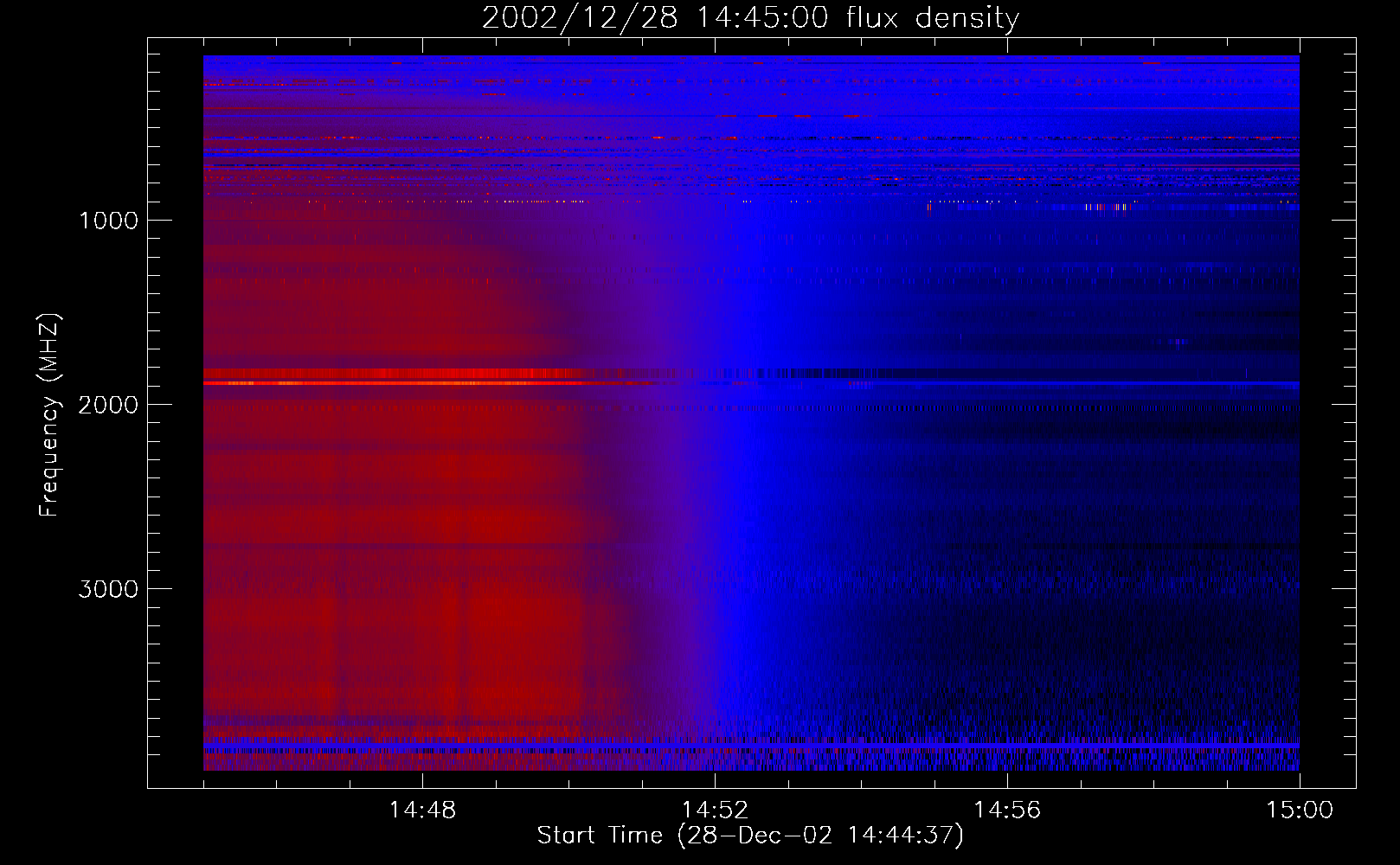The image size is (1400, 865).
Task: Click the 'Start Time (28-Dec-02 14:44:37)' axis label
Action: point(750,836)
